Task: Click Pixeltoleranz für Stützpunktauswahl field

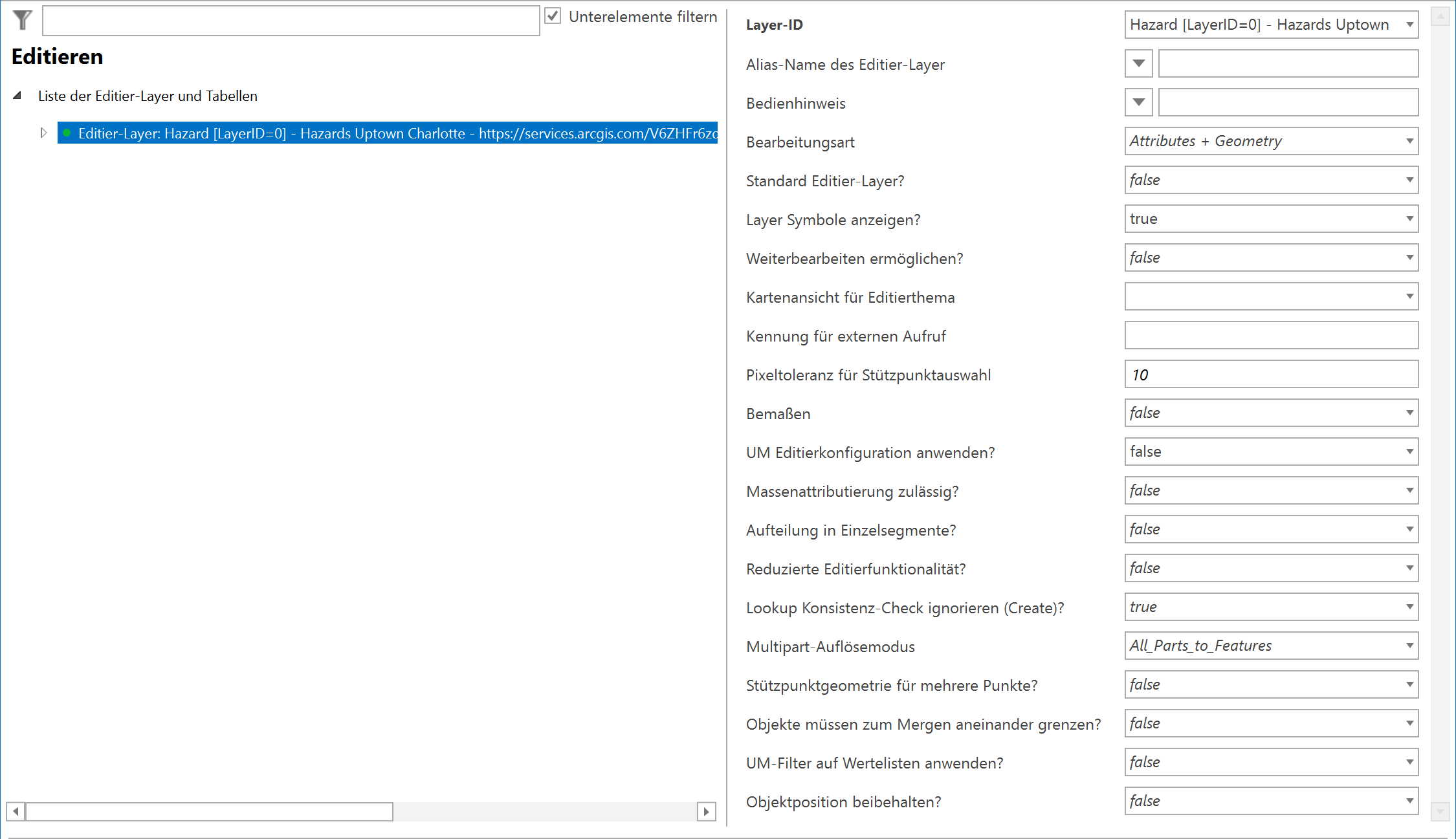Action: (x=1271, y=375)
